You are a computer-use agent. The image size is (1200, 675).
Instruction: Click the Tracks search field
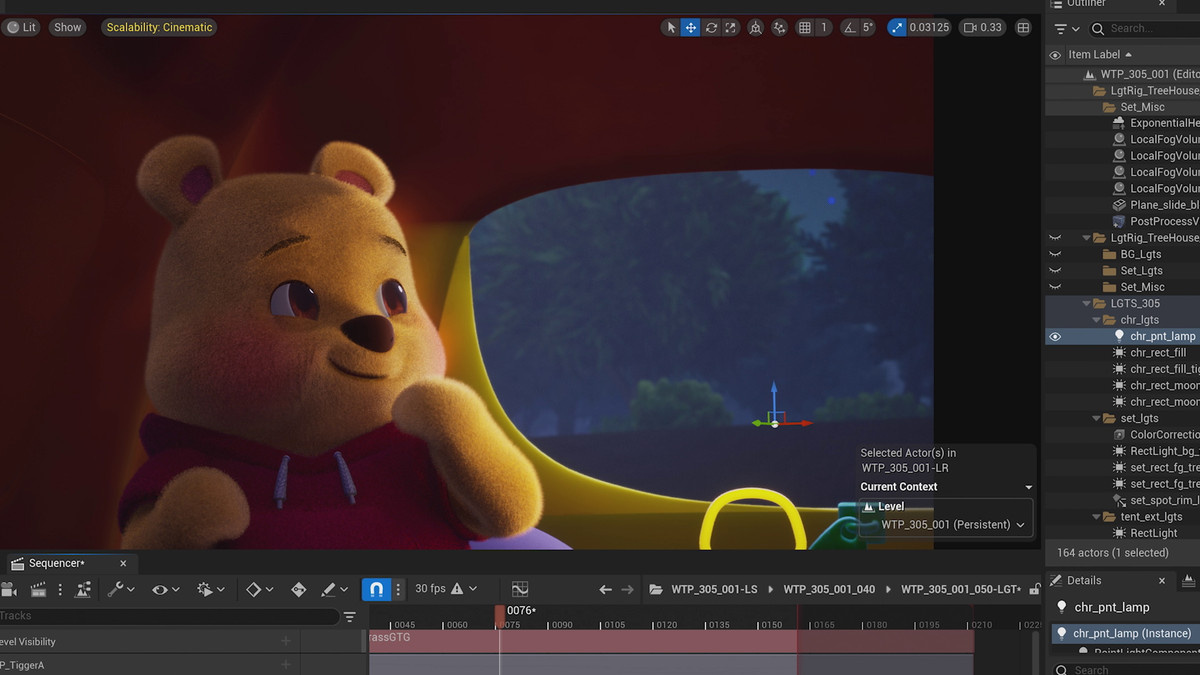[x=170, y=616]
